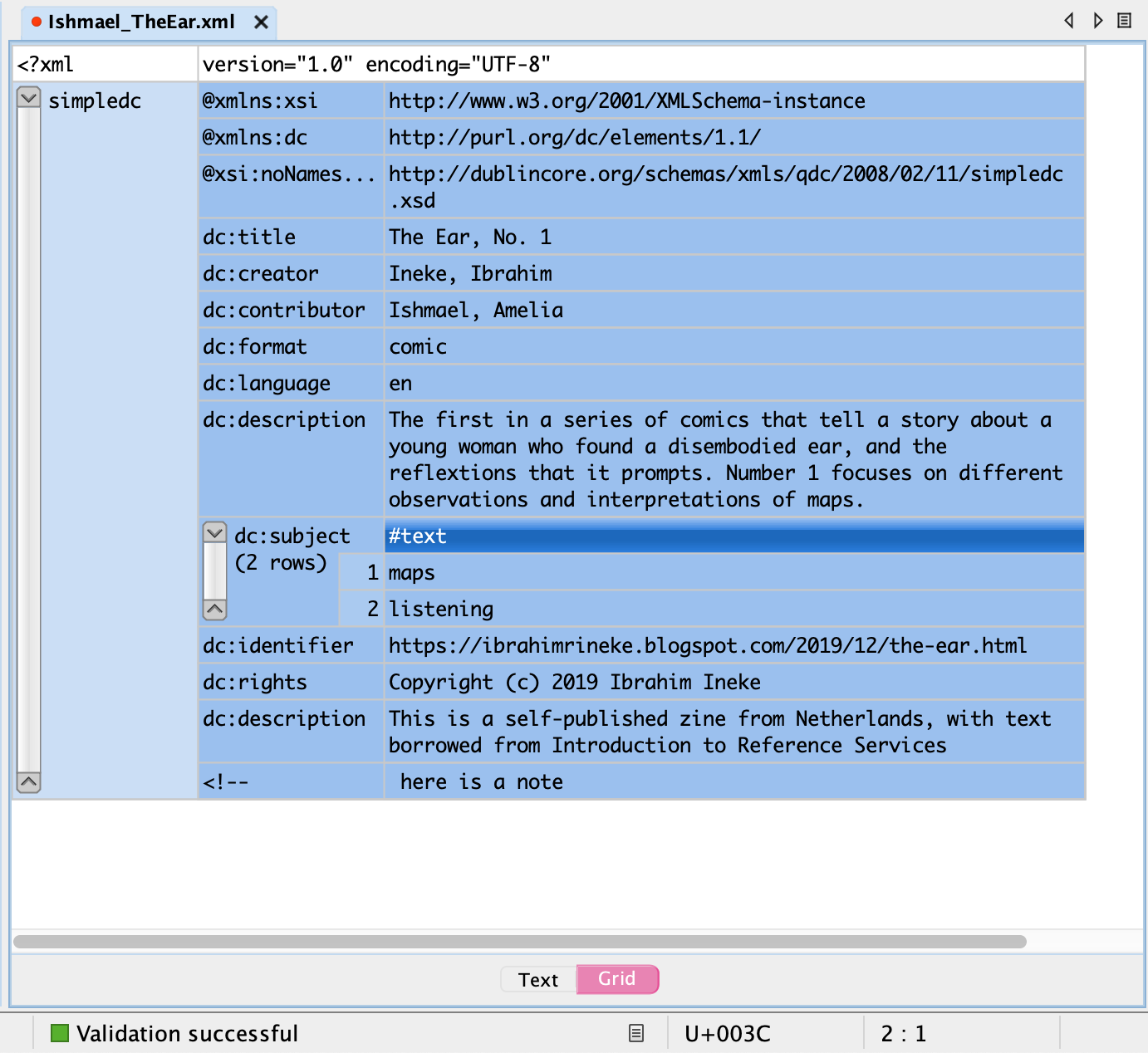This screenshot has width=1148, height=1053.
Task: Select the 'listening' subject row
Action: [733, 610]
